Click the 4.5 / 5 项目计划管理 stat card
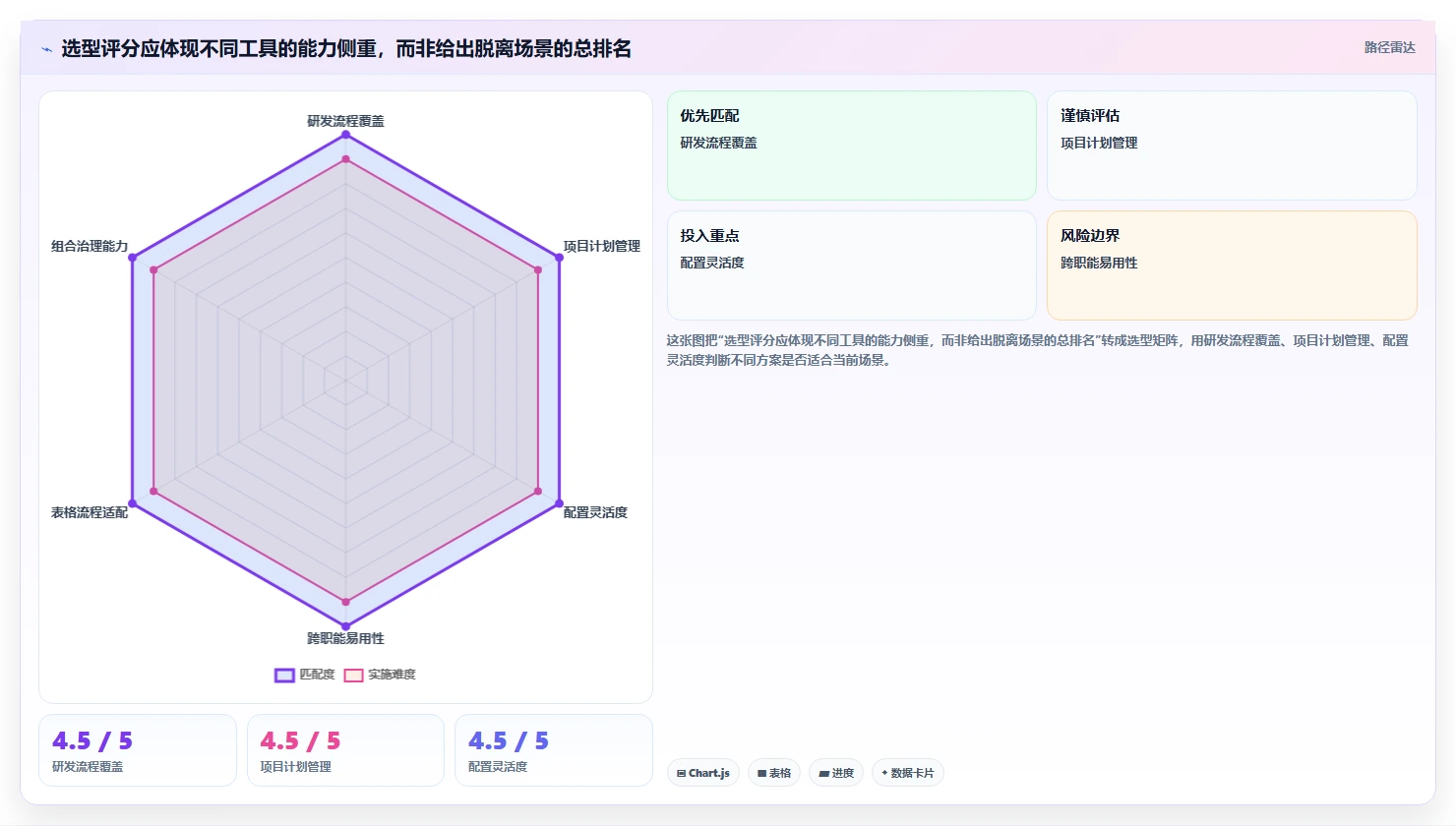 (345, 750)
